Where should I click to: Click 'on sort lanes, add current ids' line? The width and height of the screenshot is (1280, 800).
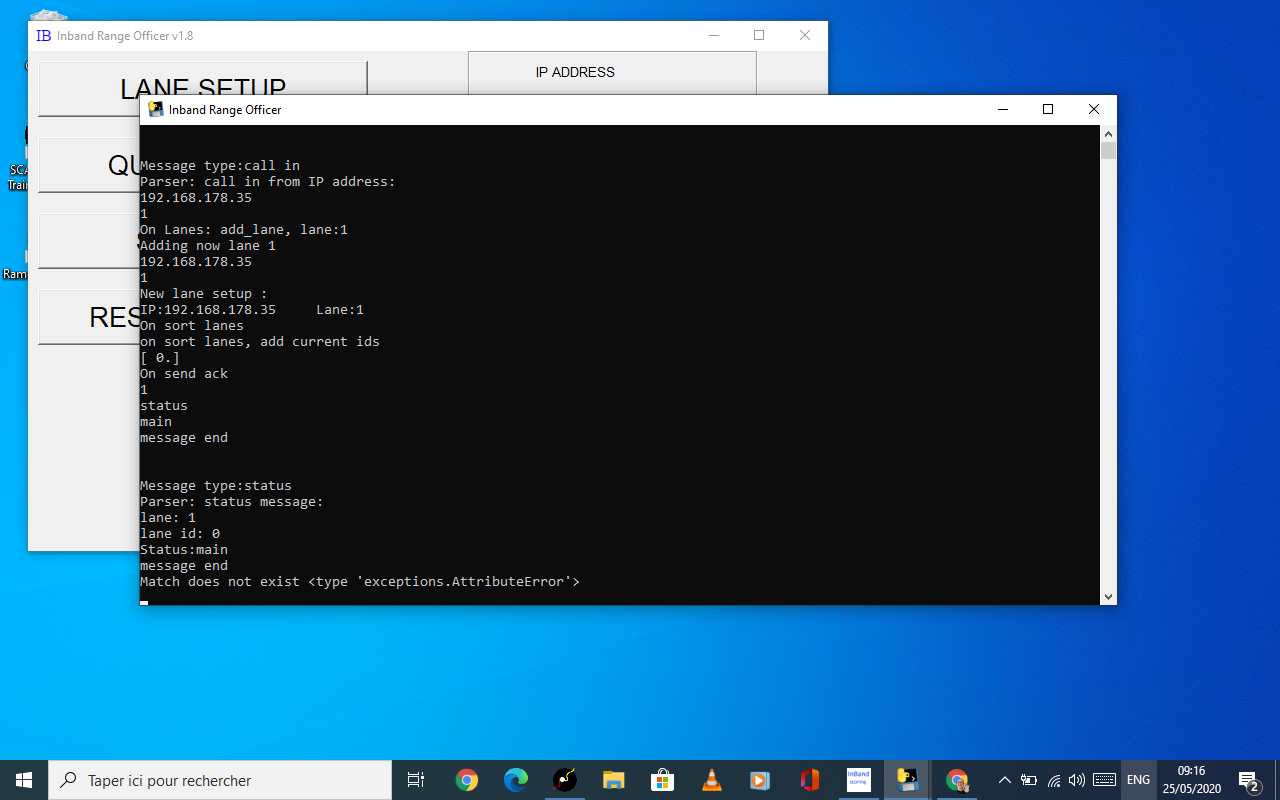pos(260,342)
